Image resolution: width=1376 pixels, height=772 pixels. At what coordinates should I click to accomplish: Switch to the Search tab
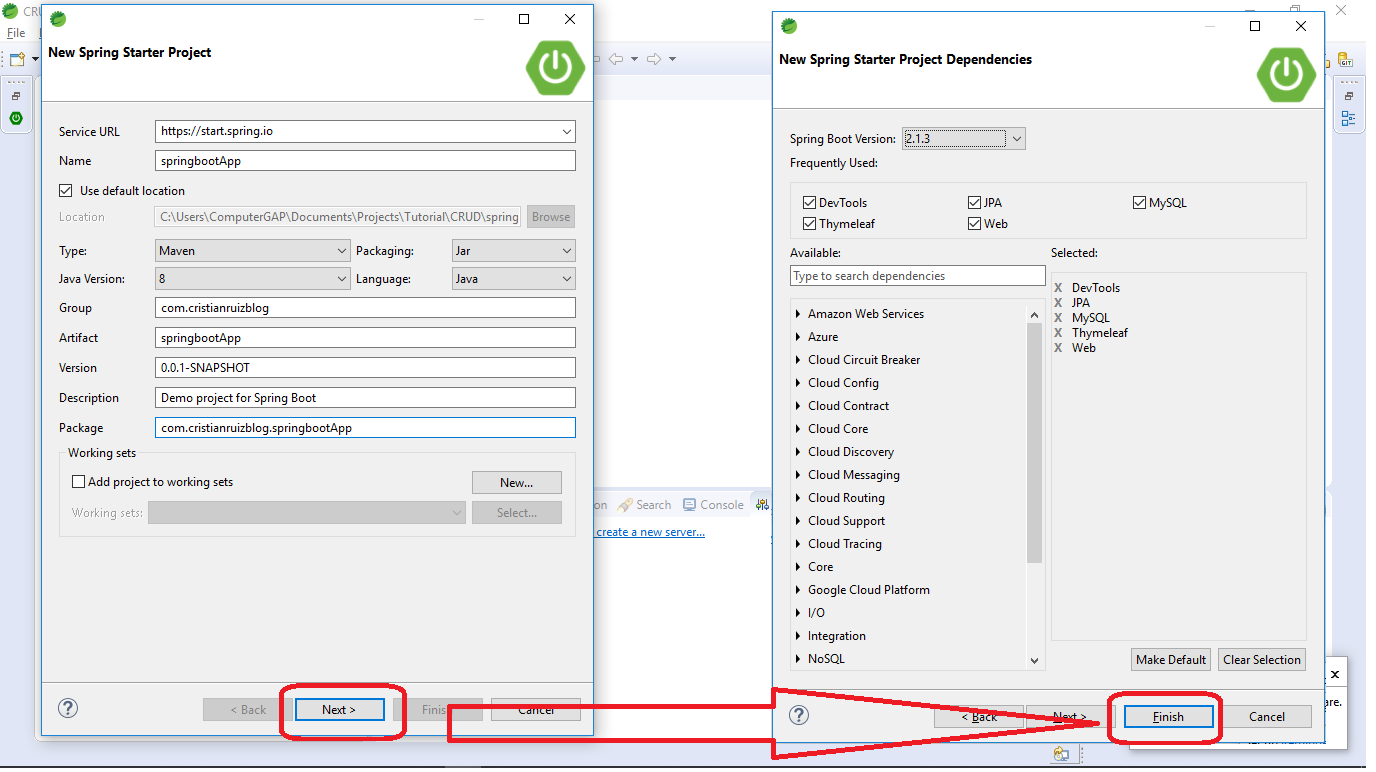tap(644, 505)
